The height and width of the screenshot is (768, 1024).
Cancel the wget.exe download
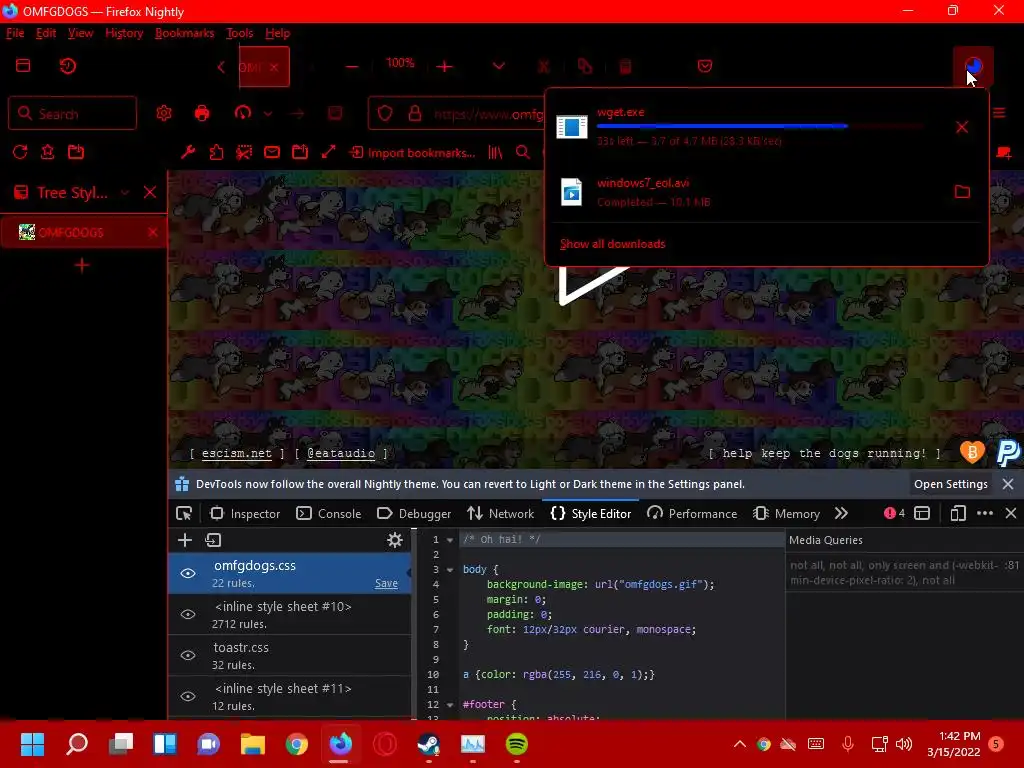click(962, 127)
